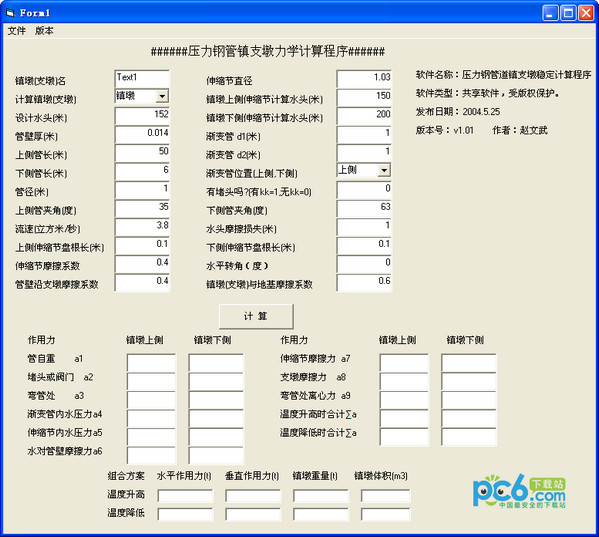Click the 伸缩节直径 field showing 1.03

364,79
